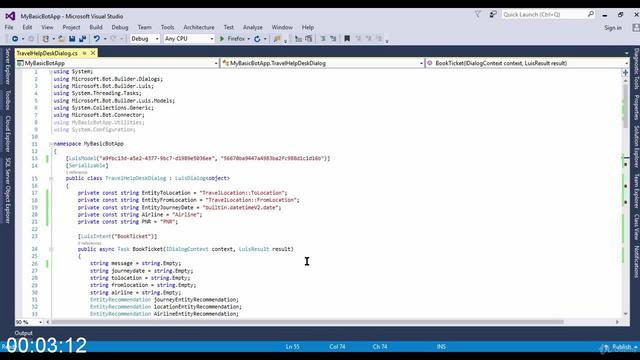Open the Server Explorer side tab
Screen dimensions: 640x360
point(7,66)
